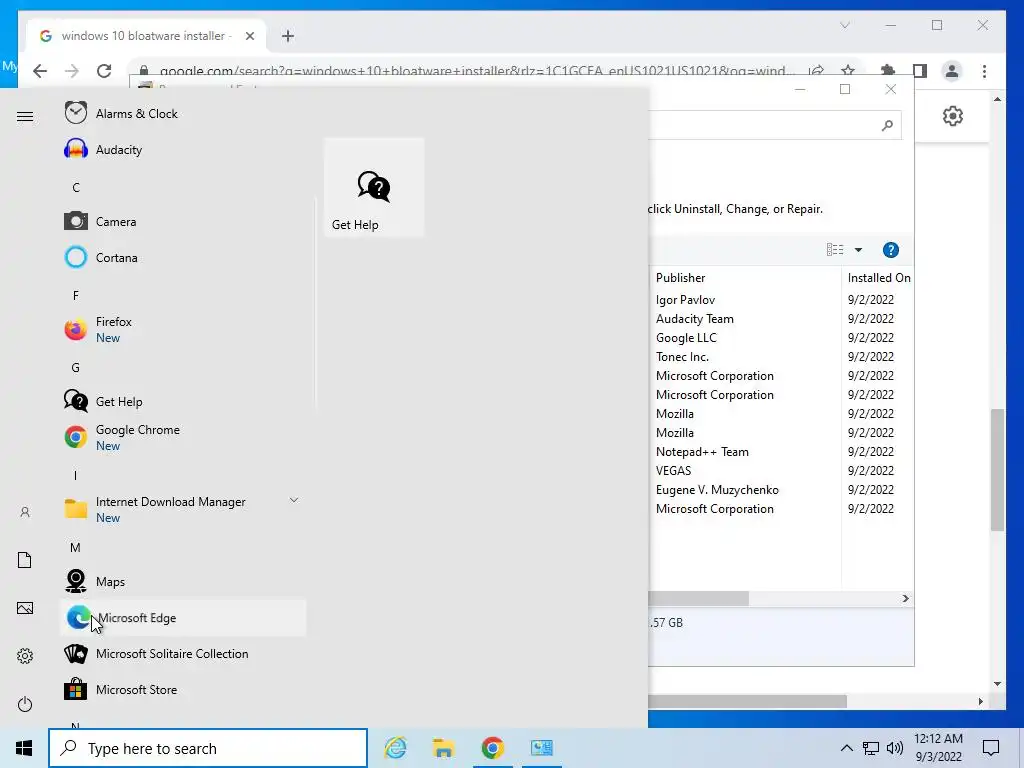The height and width of the screenshot is (768, 1024).
Task: Go back in Chrome
Action: click(40, 71)
